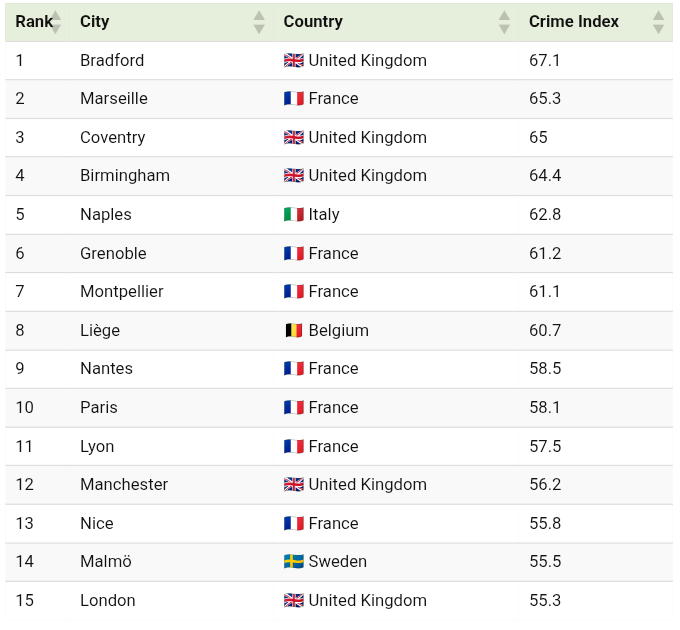Sort by City using sort arrows
This screenshot has height=630, width=680.
(259, 22)
